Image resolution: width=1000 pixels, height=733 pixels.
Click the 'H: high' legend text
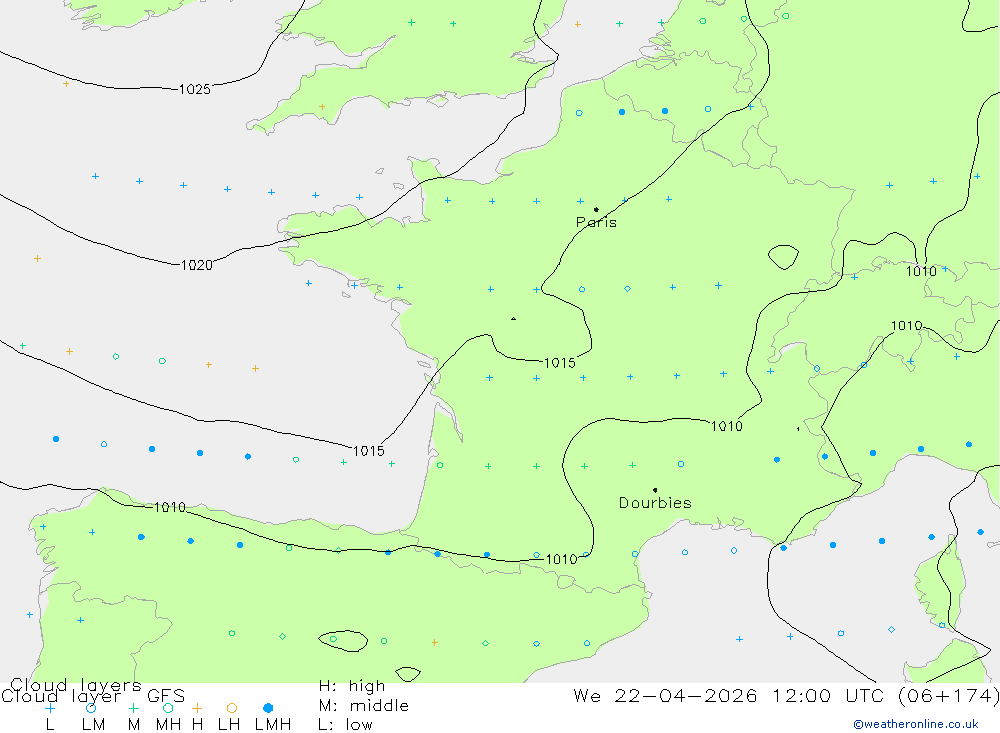coord(352,686)
